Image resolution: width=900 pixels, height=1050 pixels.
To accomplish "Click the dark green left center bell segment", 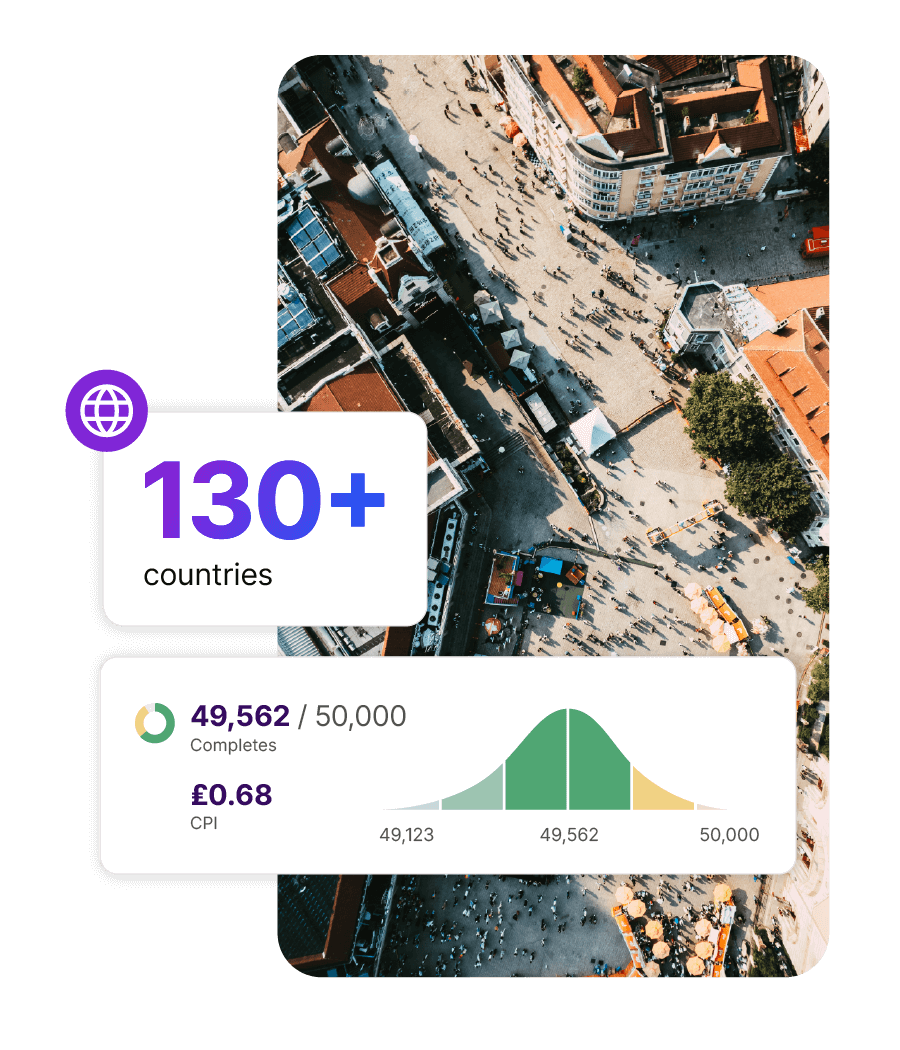I will 536,765.
